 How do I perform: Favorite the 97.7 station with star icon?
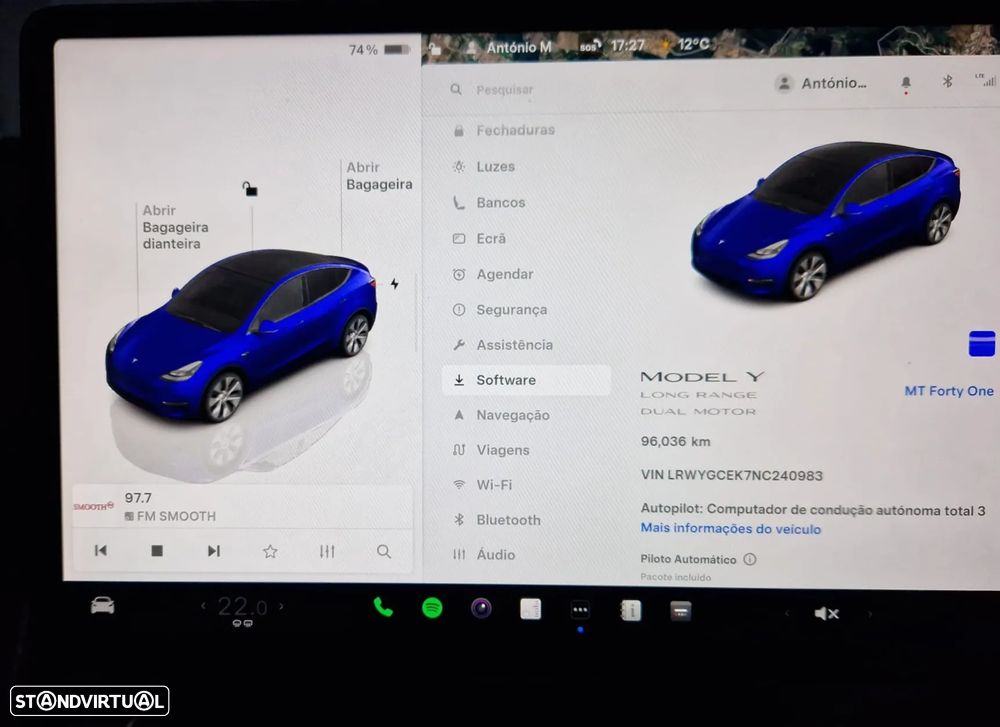click(270, 552)
